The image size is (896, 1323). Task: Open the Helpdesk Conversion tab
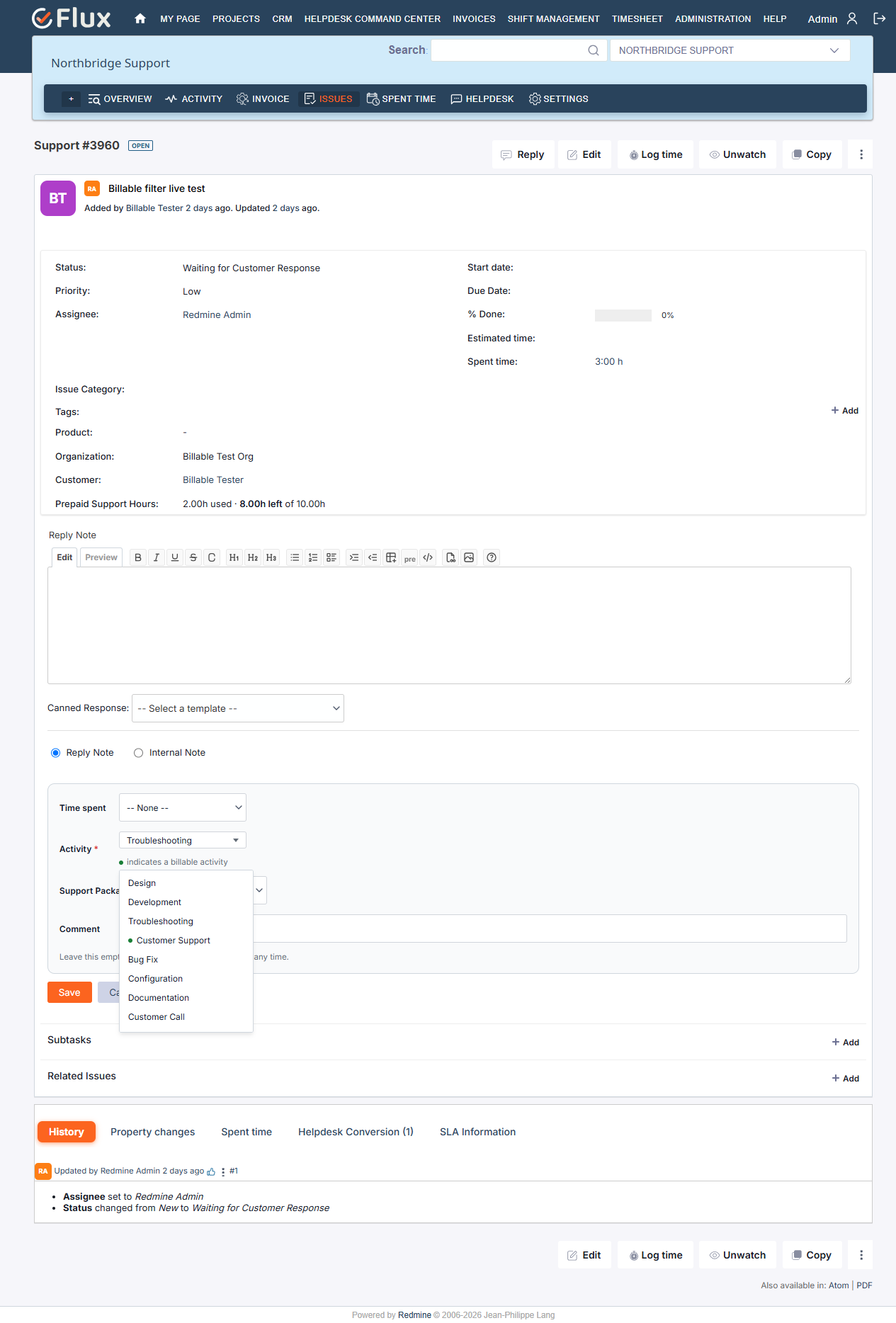tap(356, 1132)
